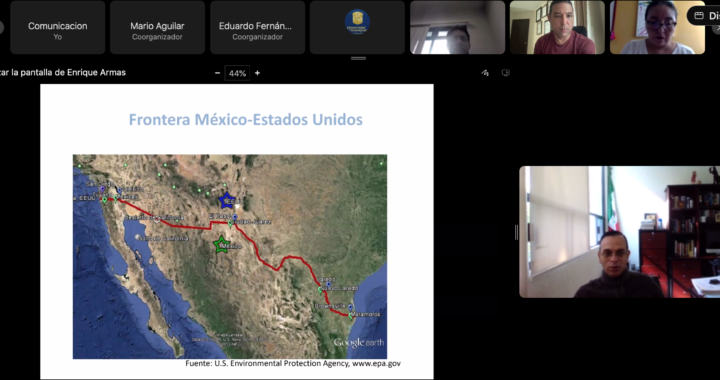Screen dimensions: 720x380
Task: Select Comunicacion participant tile
Action: click(57, 28)
